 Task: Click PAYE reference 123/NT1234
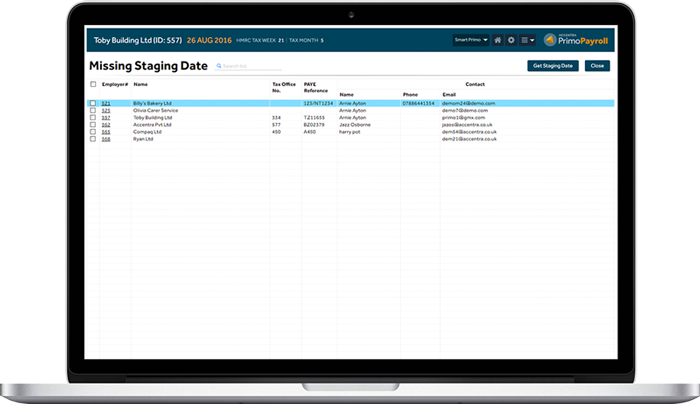click(x=318, y=103)
